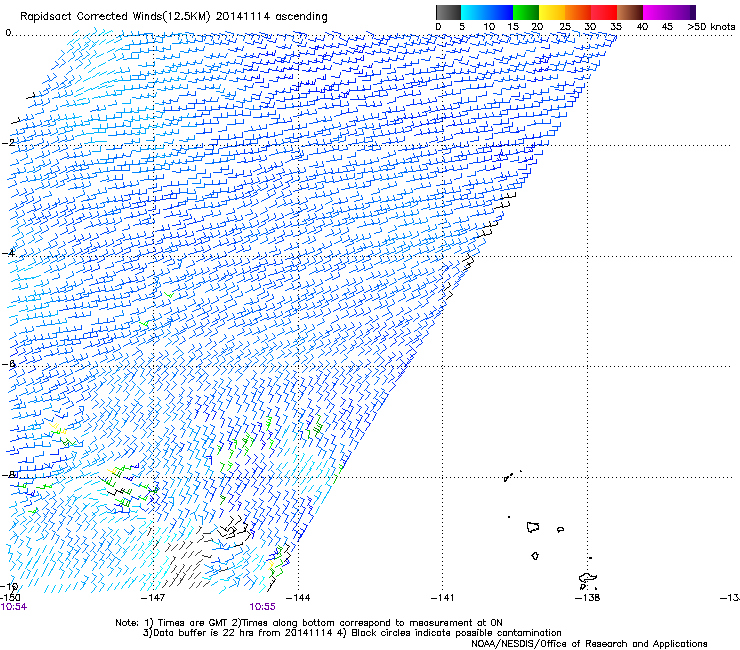Viewport: 740px width, 650px height.
Task: Click the '-141' longitude axis label
Action: [443, 598]
